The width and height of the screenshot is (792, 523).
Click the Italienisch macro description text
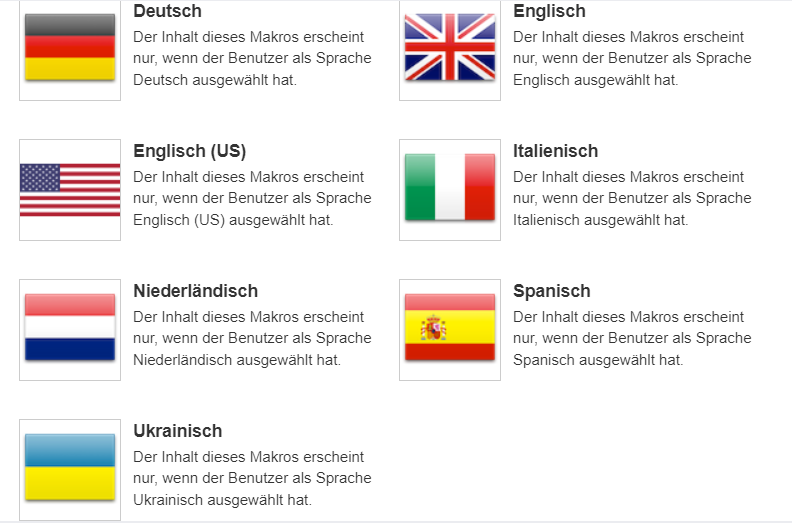(x=632, y=198)
